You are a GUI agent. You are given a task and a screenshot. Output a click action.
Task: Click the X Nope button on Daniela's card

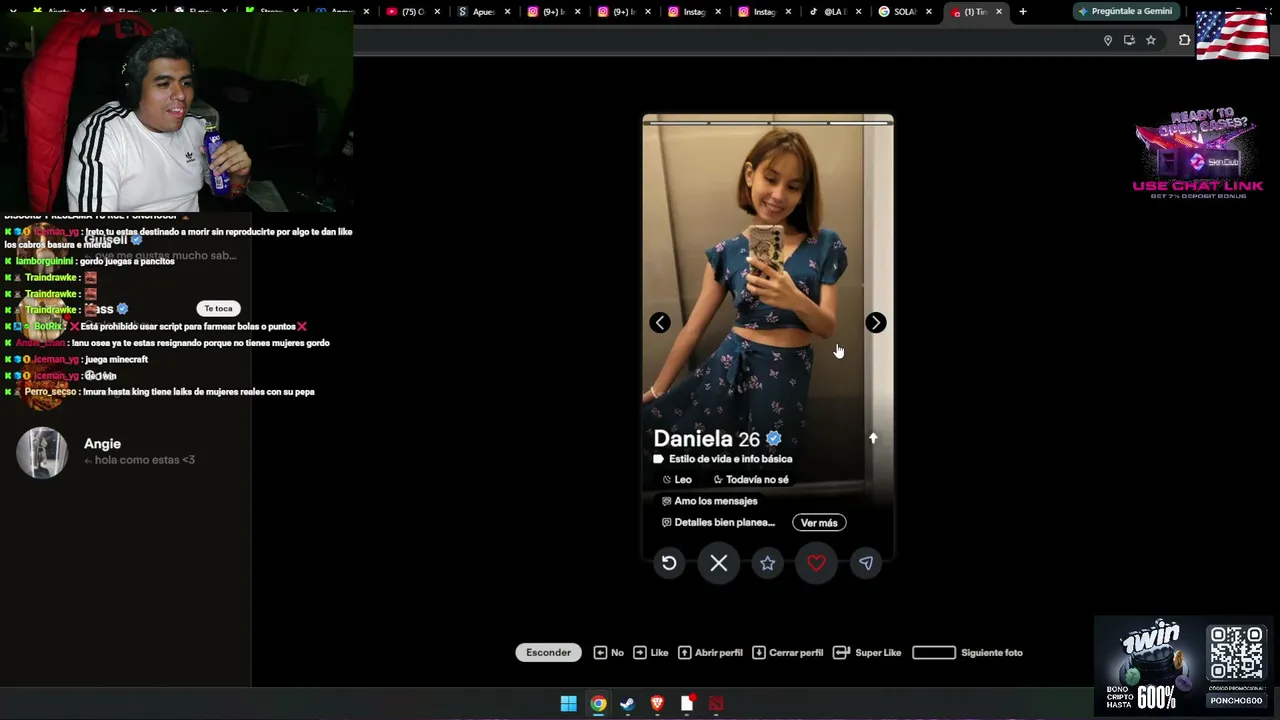[x=718, y=563]
